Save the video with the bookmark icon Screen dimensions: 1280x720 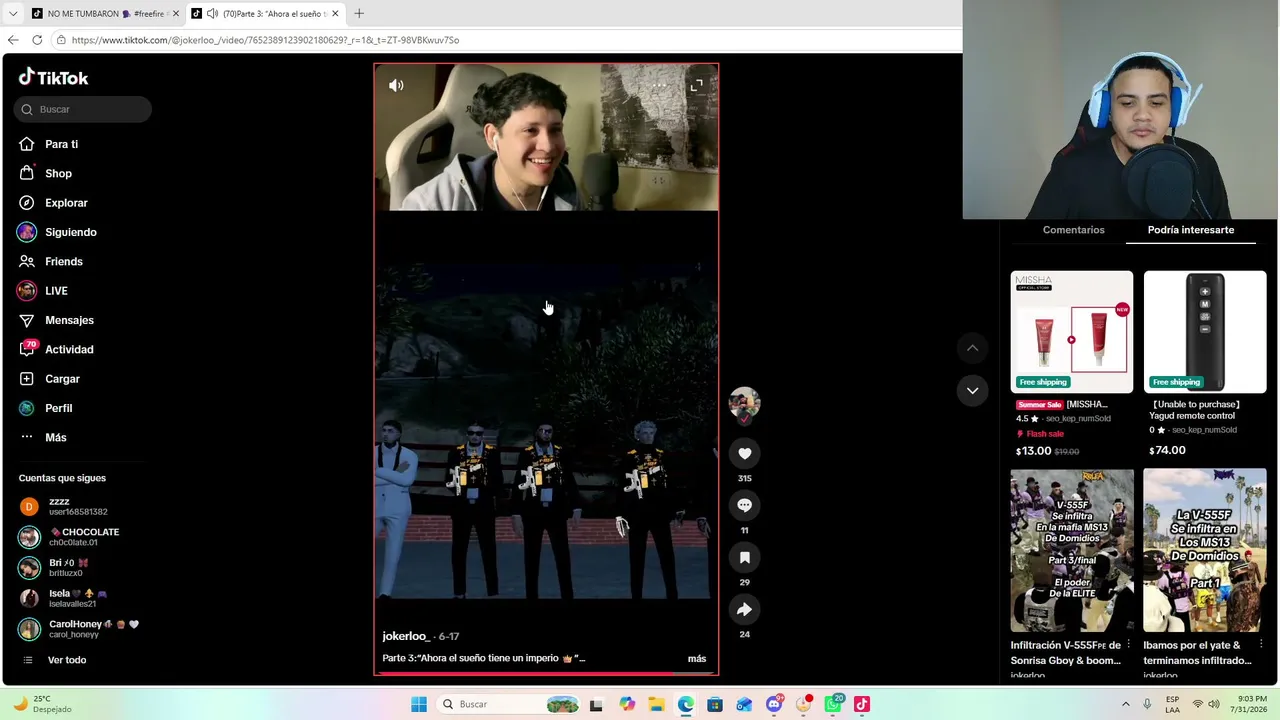[x=744, y=557]
